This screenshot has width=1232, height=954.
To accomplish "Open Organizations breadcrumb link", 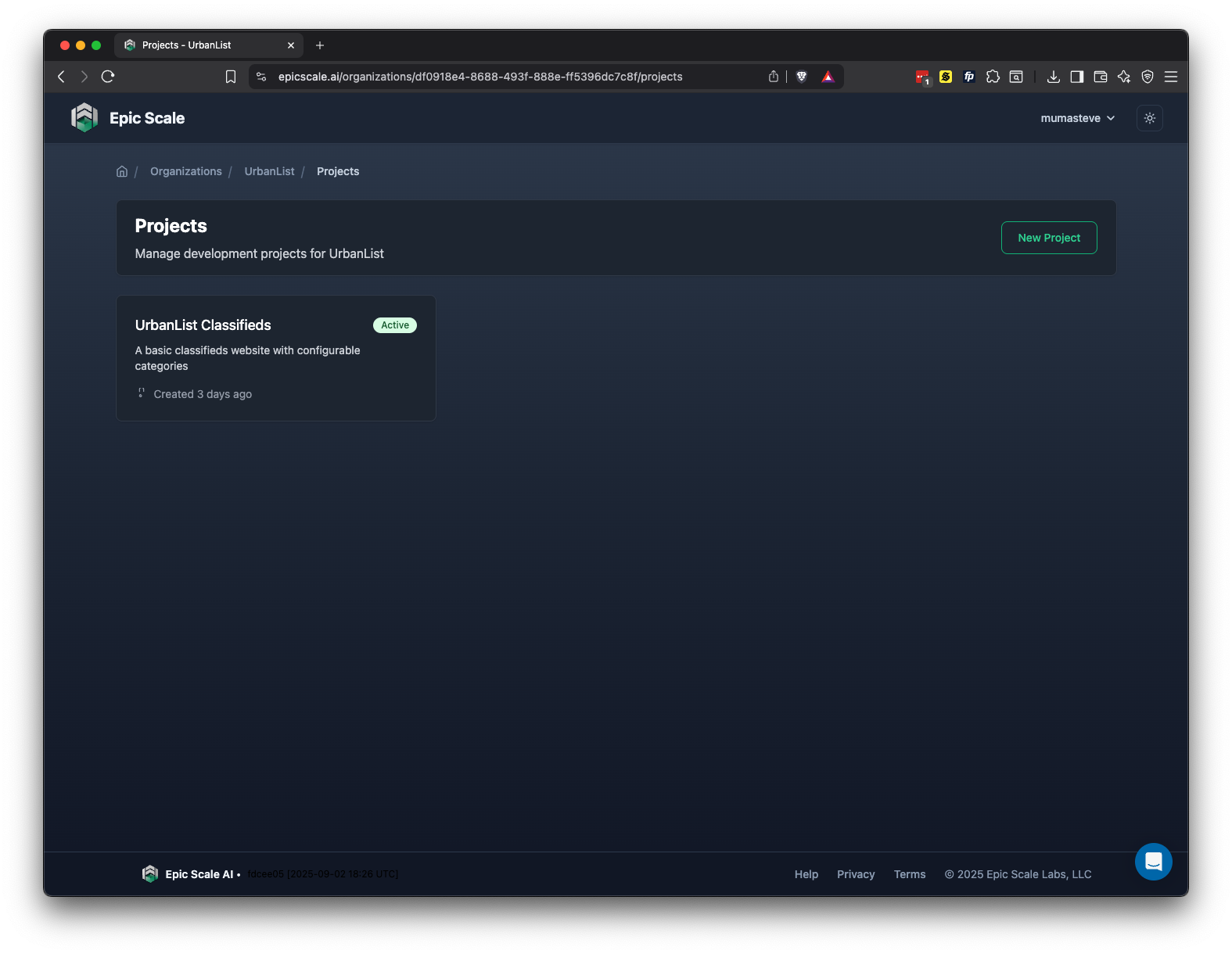I will point(186,171).
